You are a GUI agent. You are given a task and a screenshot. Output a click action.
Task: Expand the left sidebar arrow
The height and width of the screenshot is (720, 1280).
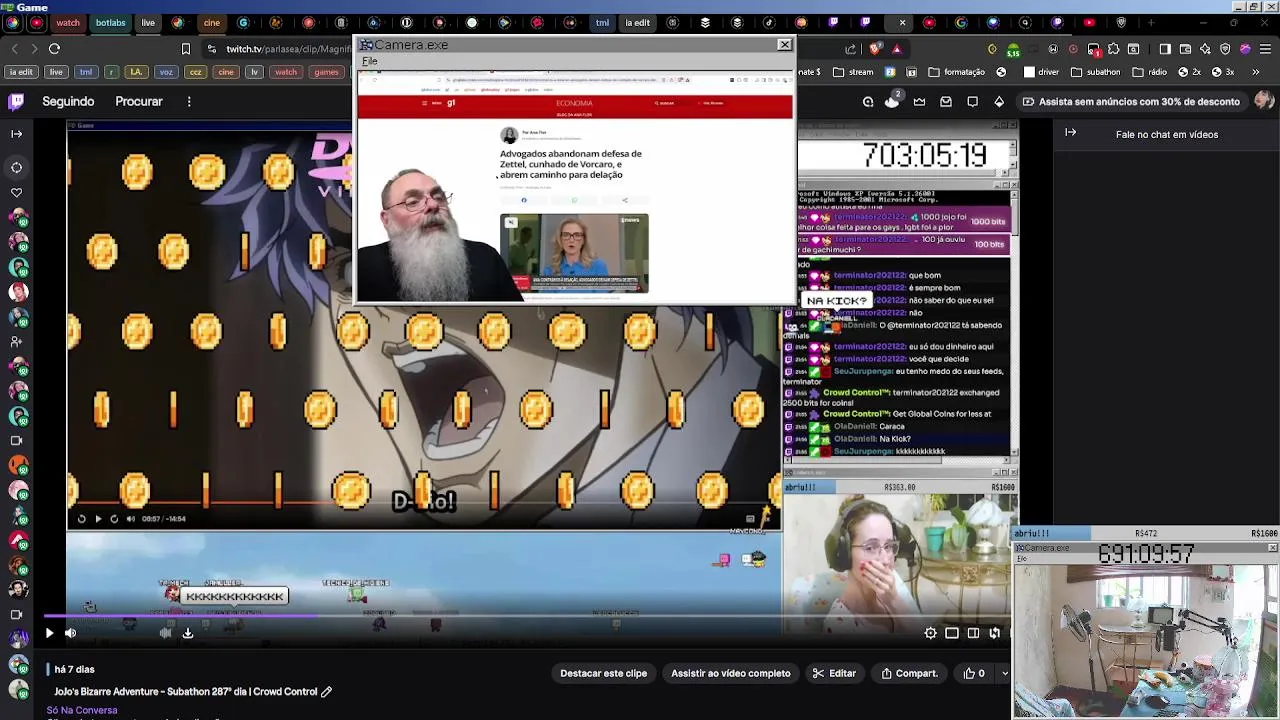pyautogui.click(x=16, y=133)
